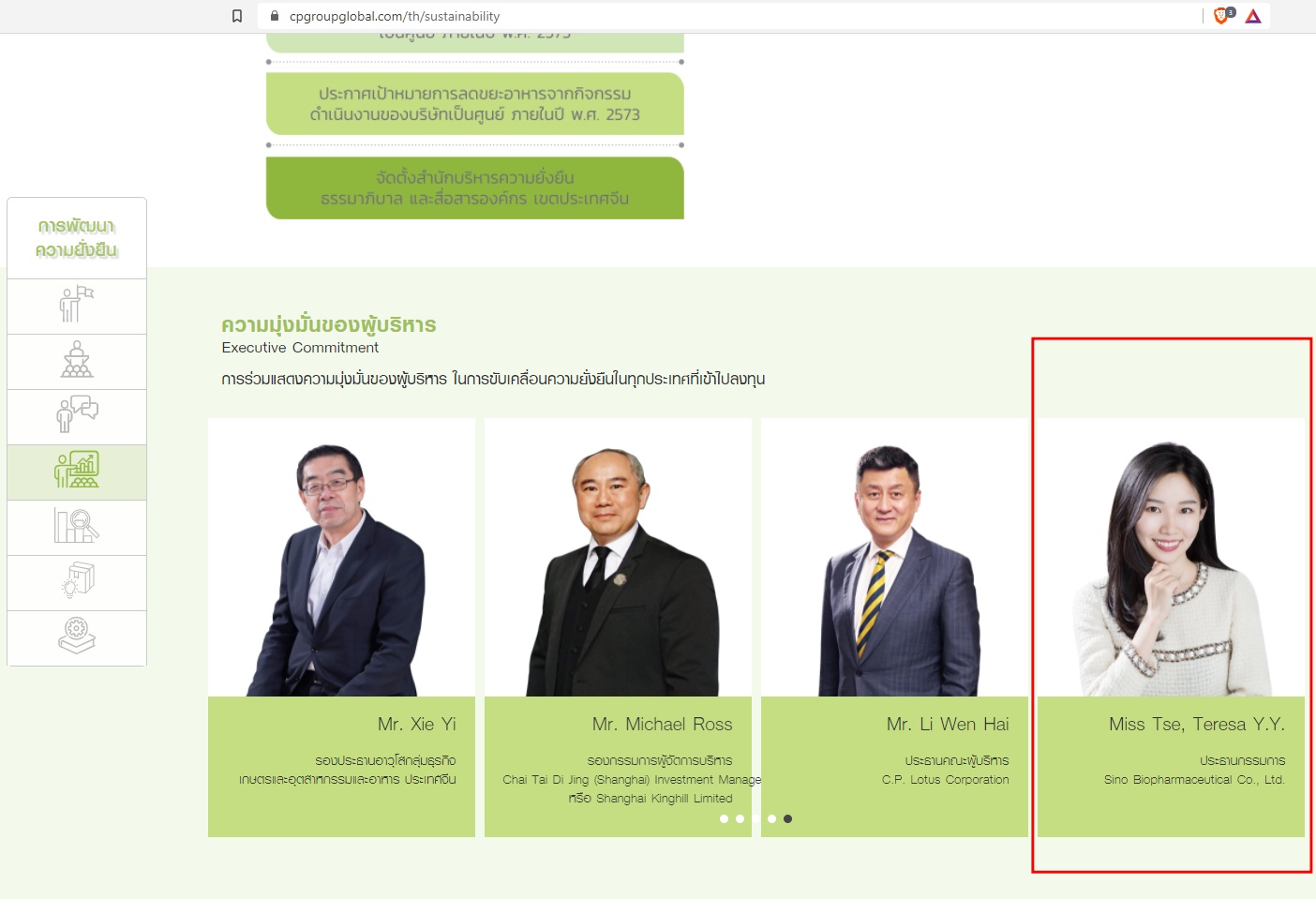Screen dimensions: 1316x899
Task: Click the Brave Rewards triangle icon
Action: 1253,16
